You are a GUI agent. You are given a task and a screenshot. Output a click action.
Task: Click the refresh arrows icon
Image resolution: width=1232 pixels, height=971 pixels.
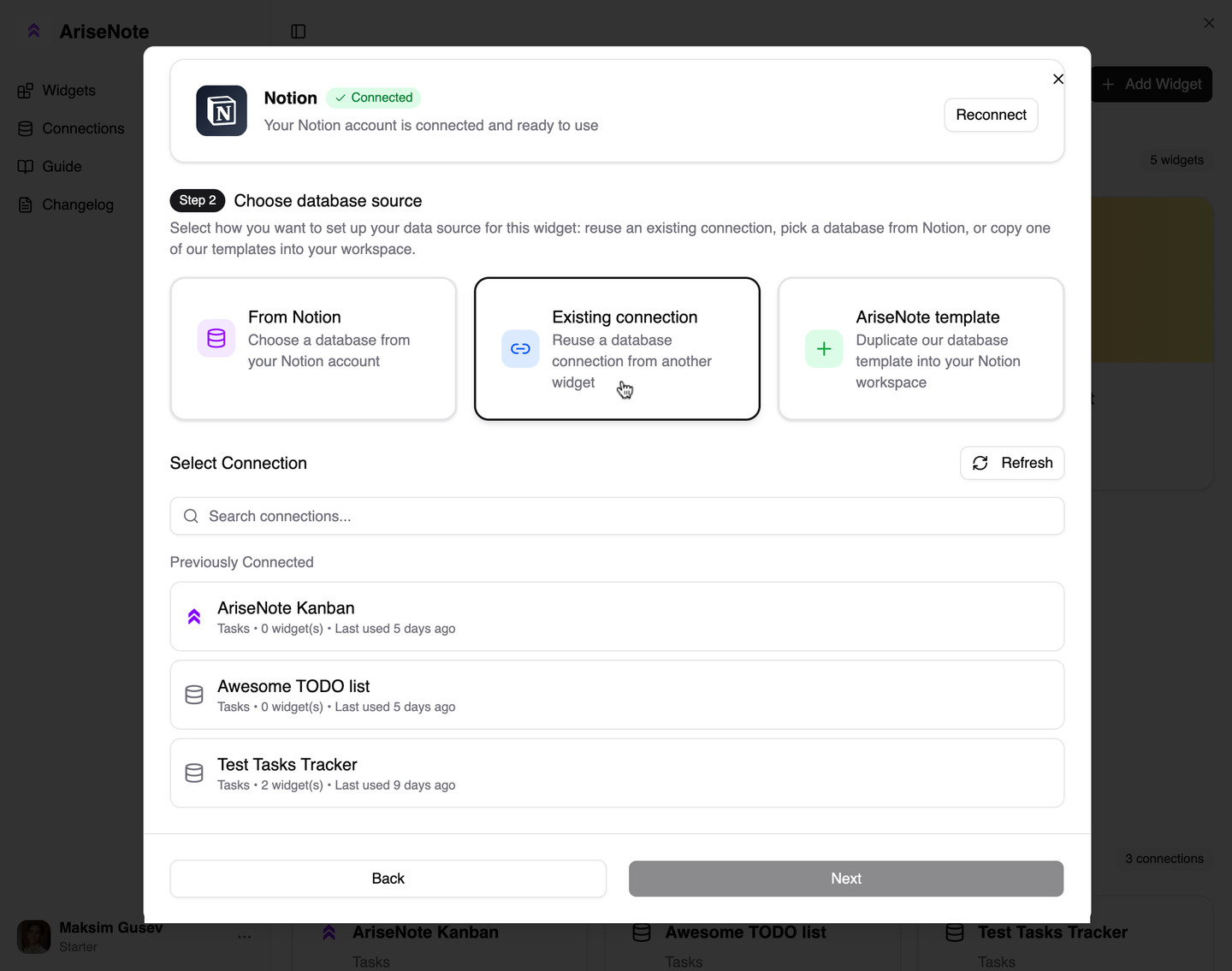pos(980,463)
